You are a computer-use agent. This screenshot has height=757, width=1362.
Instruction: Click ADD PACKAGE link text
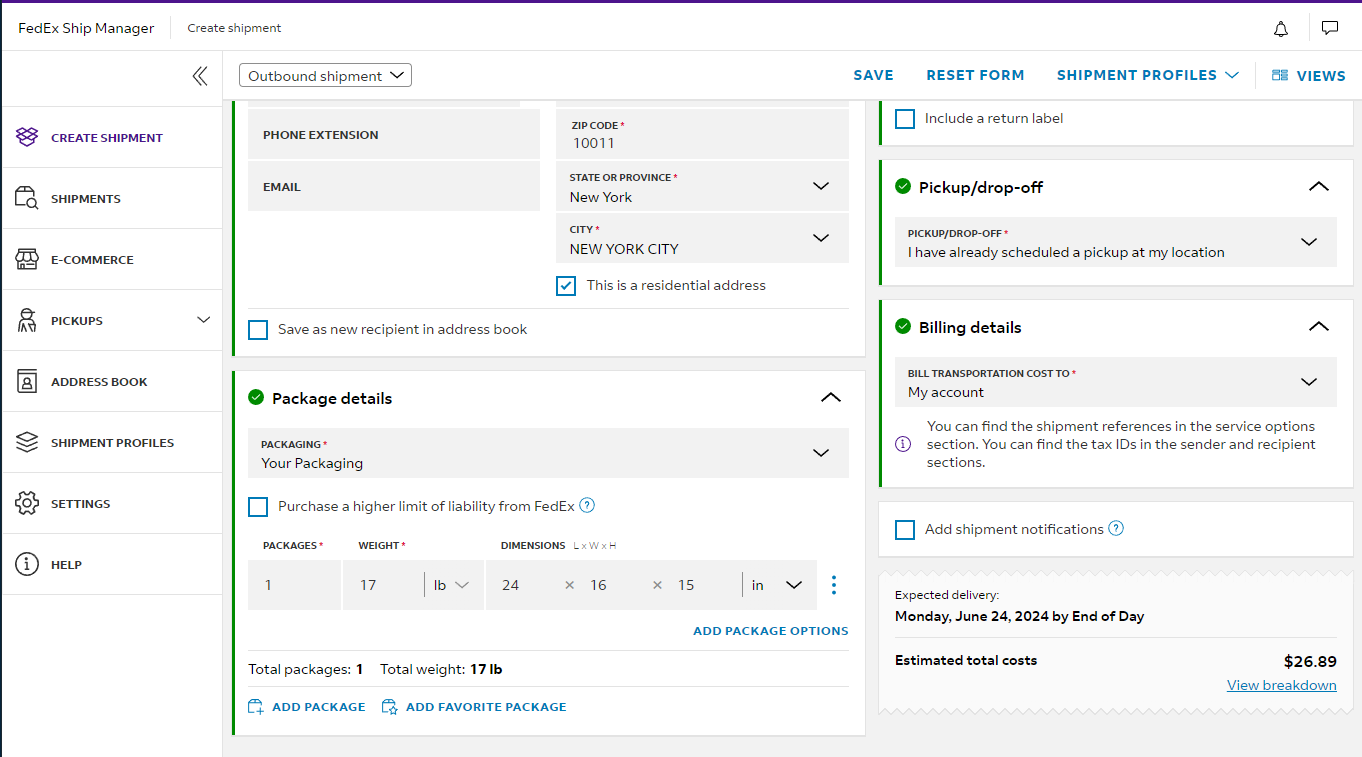pos(318,707)
